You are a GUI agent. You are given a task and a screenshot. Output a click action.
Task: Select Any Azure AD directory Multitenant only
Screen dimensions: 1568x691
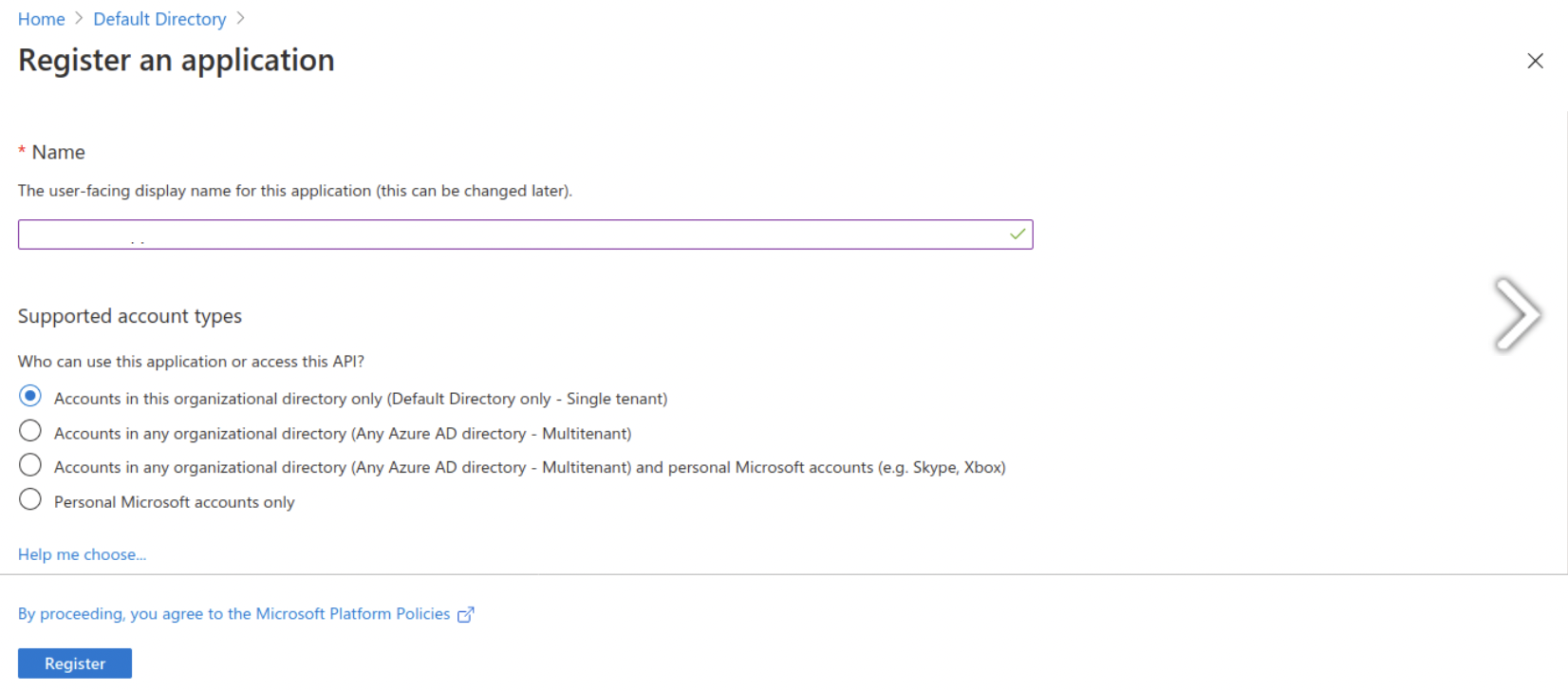pos(30,431)
